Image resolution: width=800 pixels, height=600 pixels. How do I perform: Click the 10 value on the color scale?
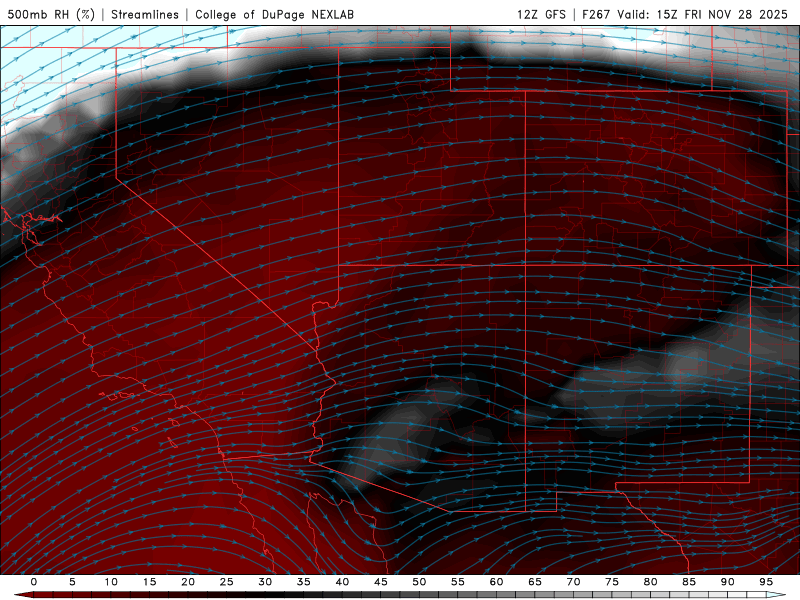click(111, 582)
